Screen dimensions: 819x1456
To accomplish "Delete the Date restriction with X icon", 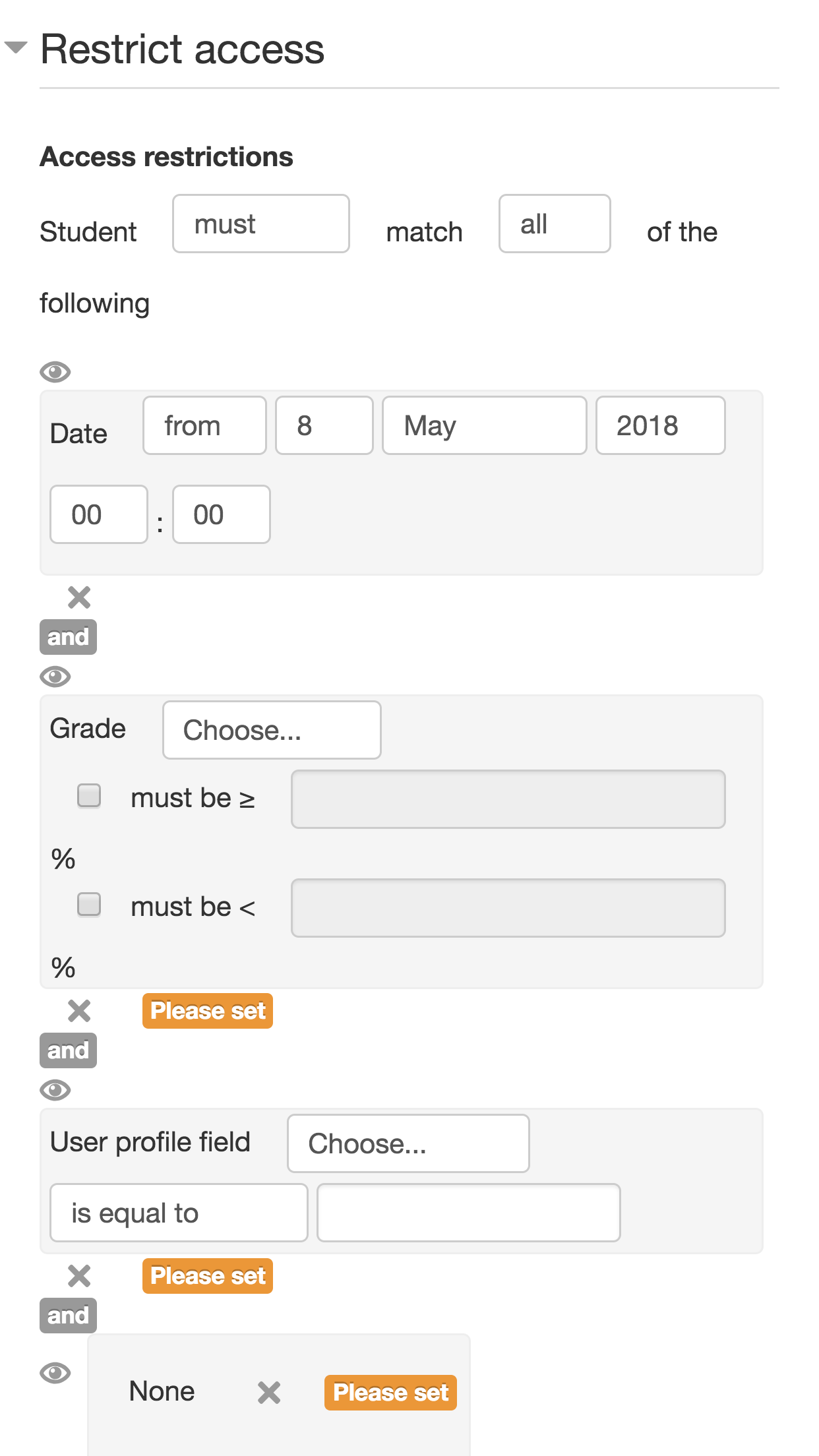I will coord(79,597).
